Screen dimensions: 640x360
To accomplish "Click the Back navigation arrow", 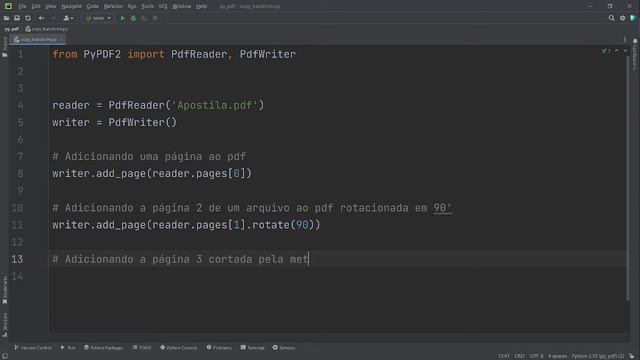I will point(41,18).
